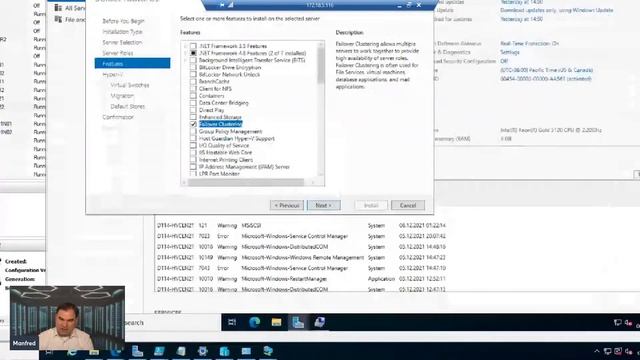Open the Settings link under Diagnostics
This screenshot has width=640, height=360.
coord(510,52)
